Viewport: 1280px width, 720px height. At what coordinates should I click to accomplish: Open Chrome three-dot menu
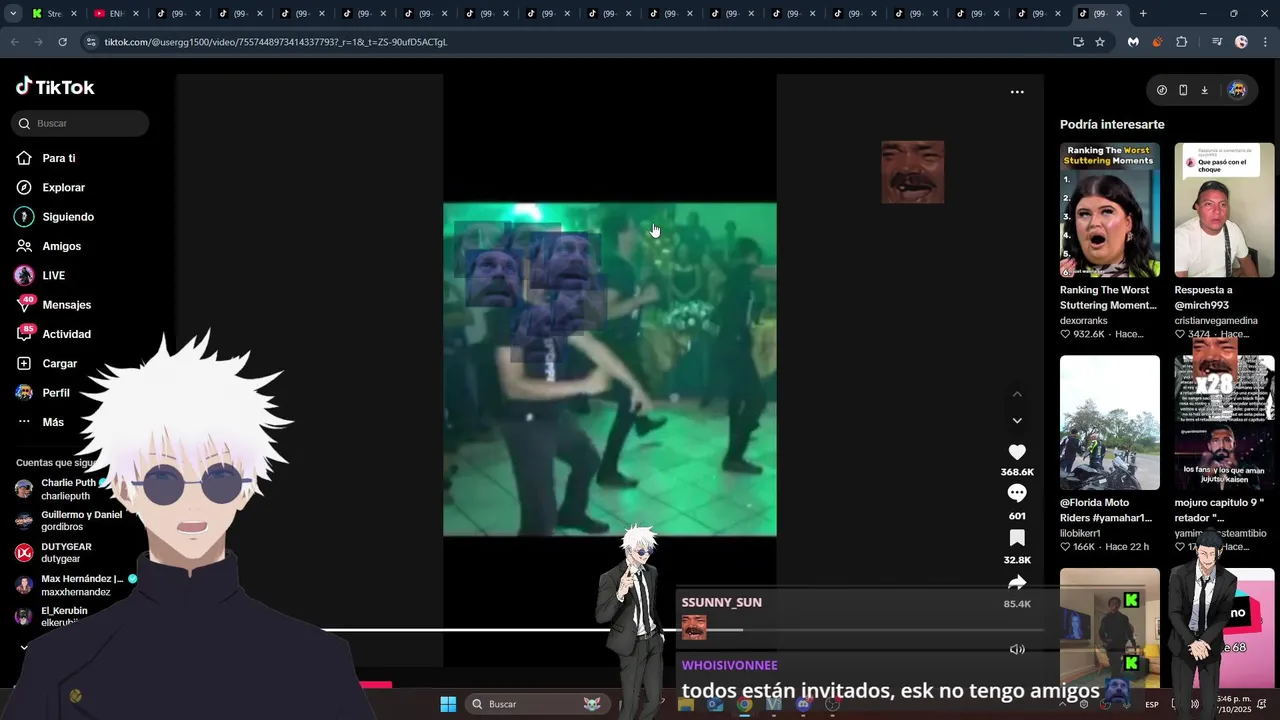click(1266, 42)
